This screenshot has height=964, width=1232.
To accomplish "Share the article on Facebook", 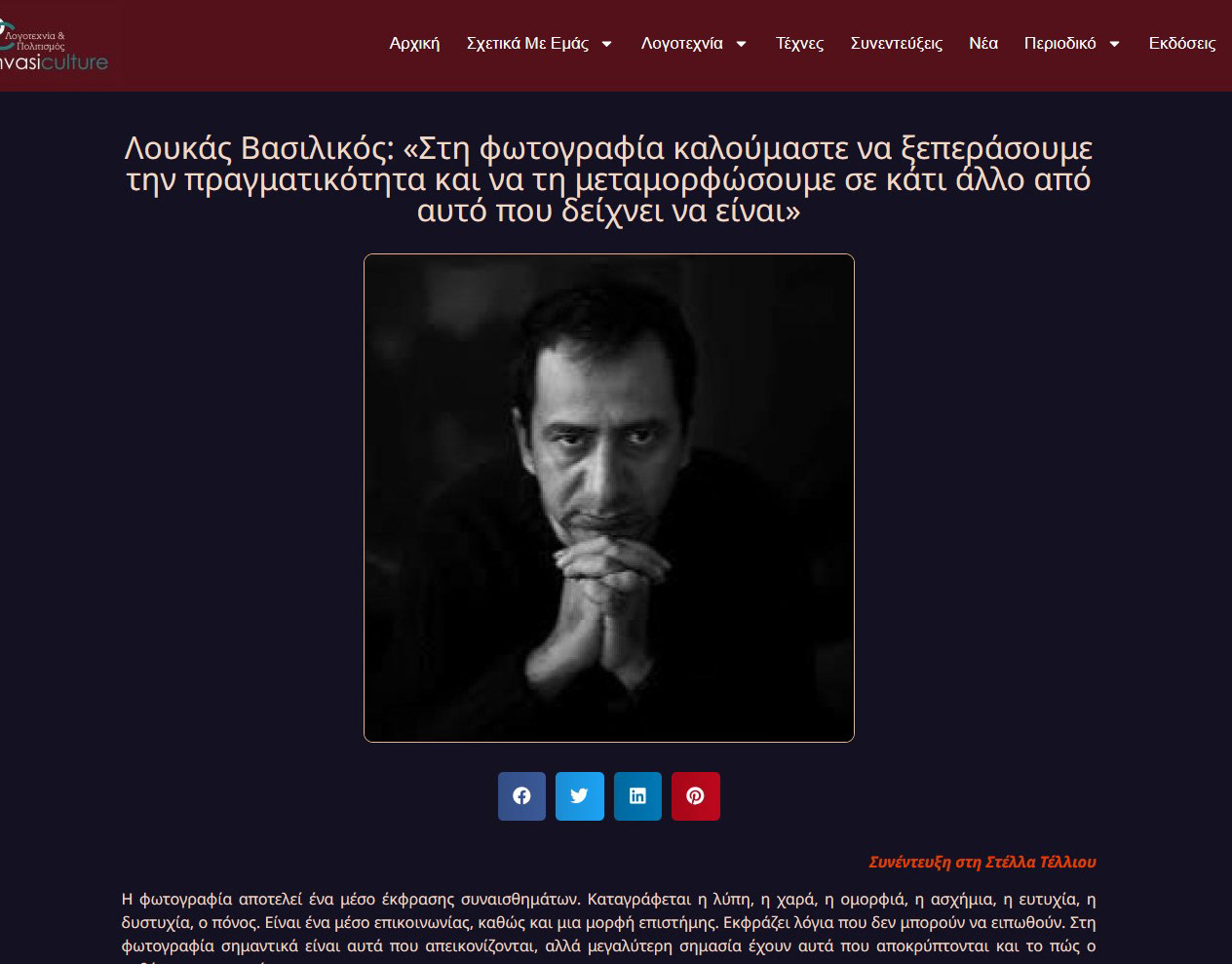I will pos(521,796).
